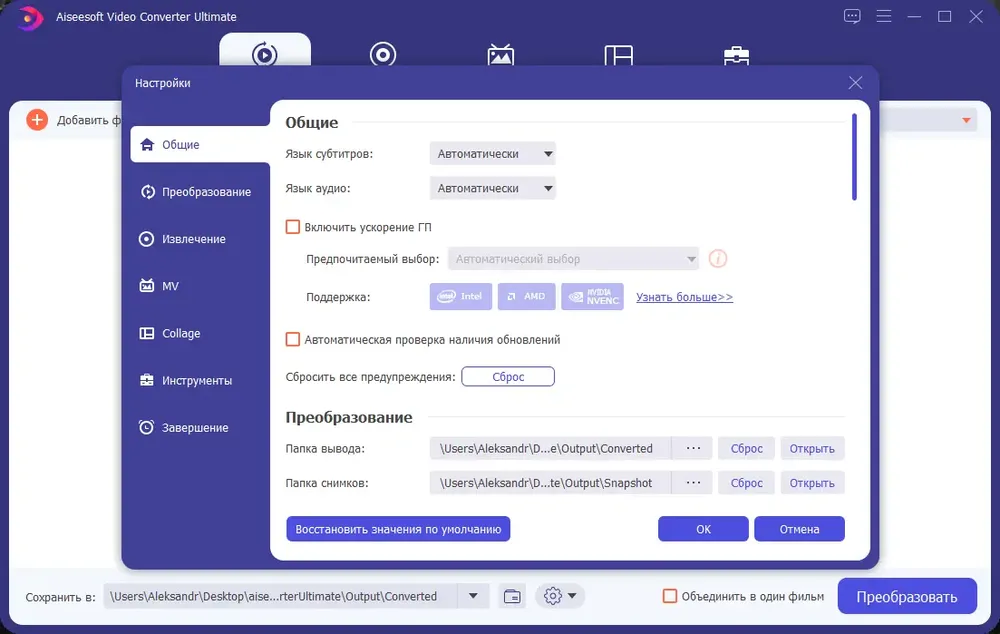Click the info icon next to preferred choice
Image resolution: width=1000 pixels, height=634 pixels.
coord(718,259)
